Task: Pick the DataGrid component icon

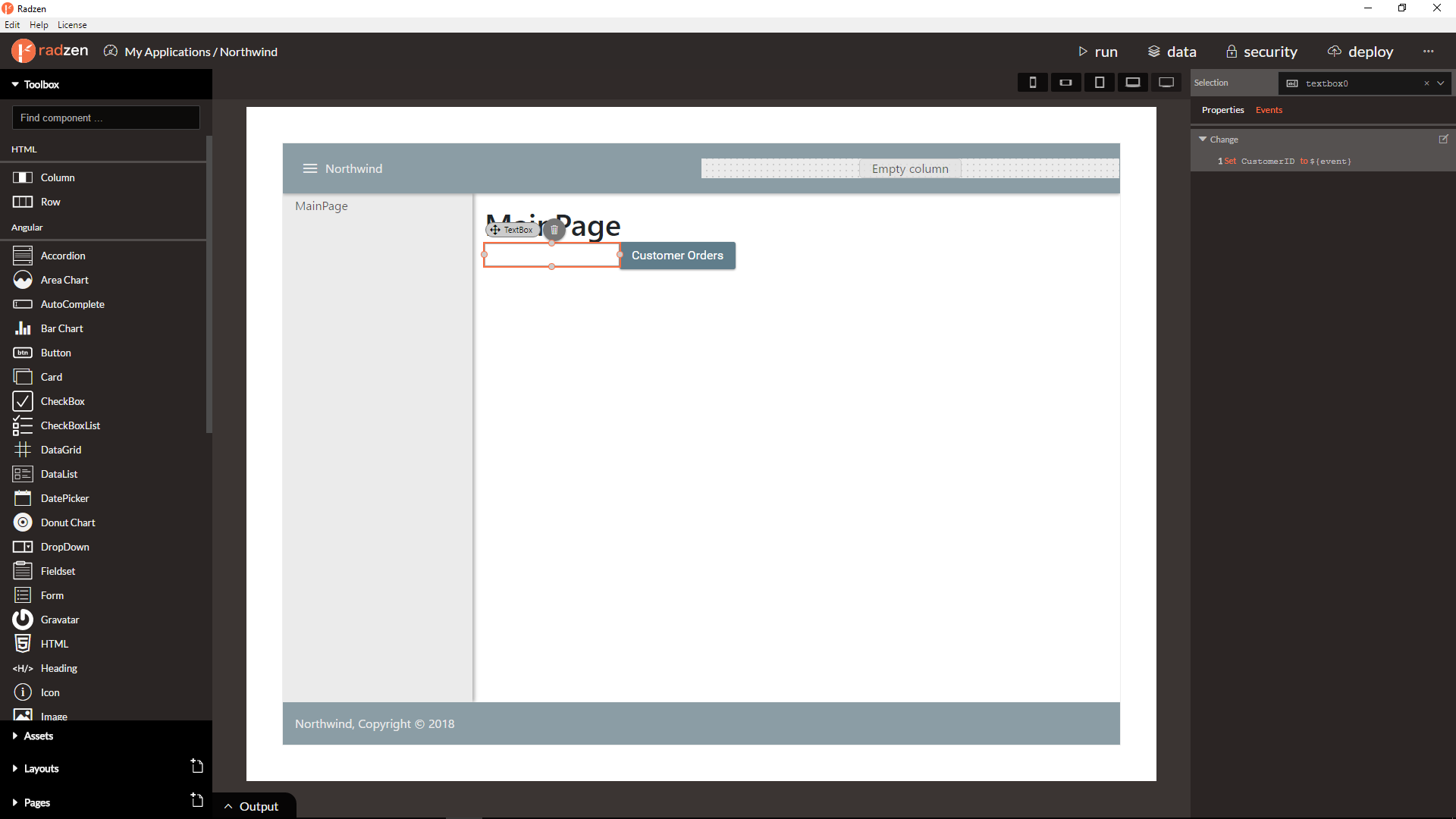Action: click(23, 450)
